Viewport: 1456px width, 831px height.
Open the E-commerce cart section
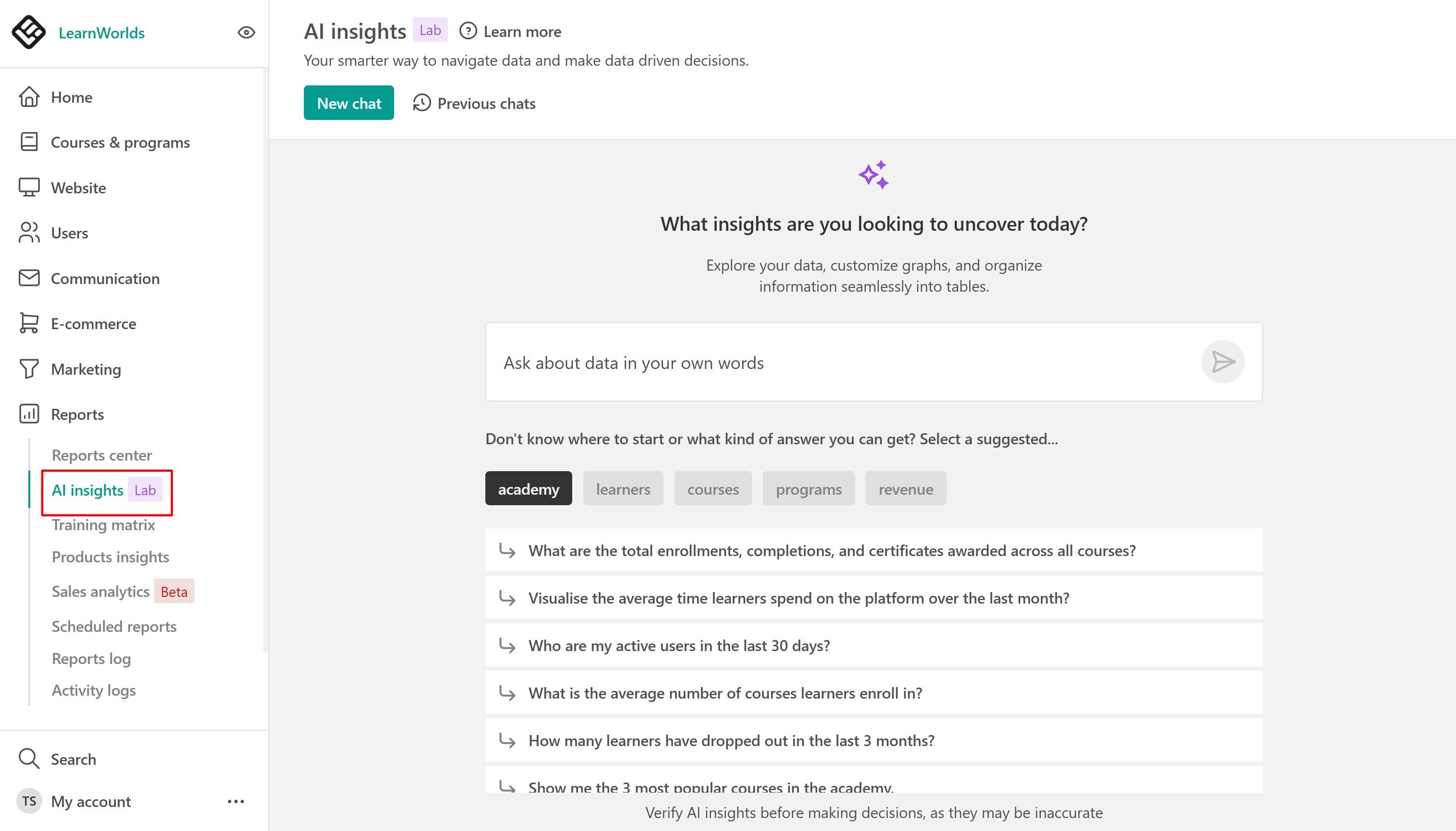93,323
